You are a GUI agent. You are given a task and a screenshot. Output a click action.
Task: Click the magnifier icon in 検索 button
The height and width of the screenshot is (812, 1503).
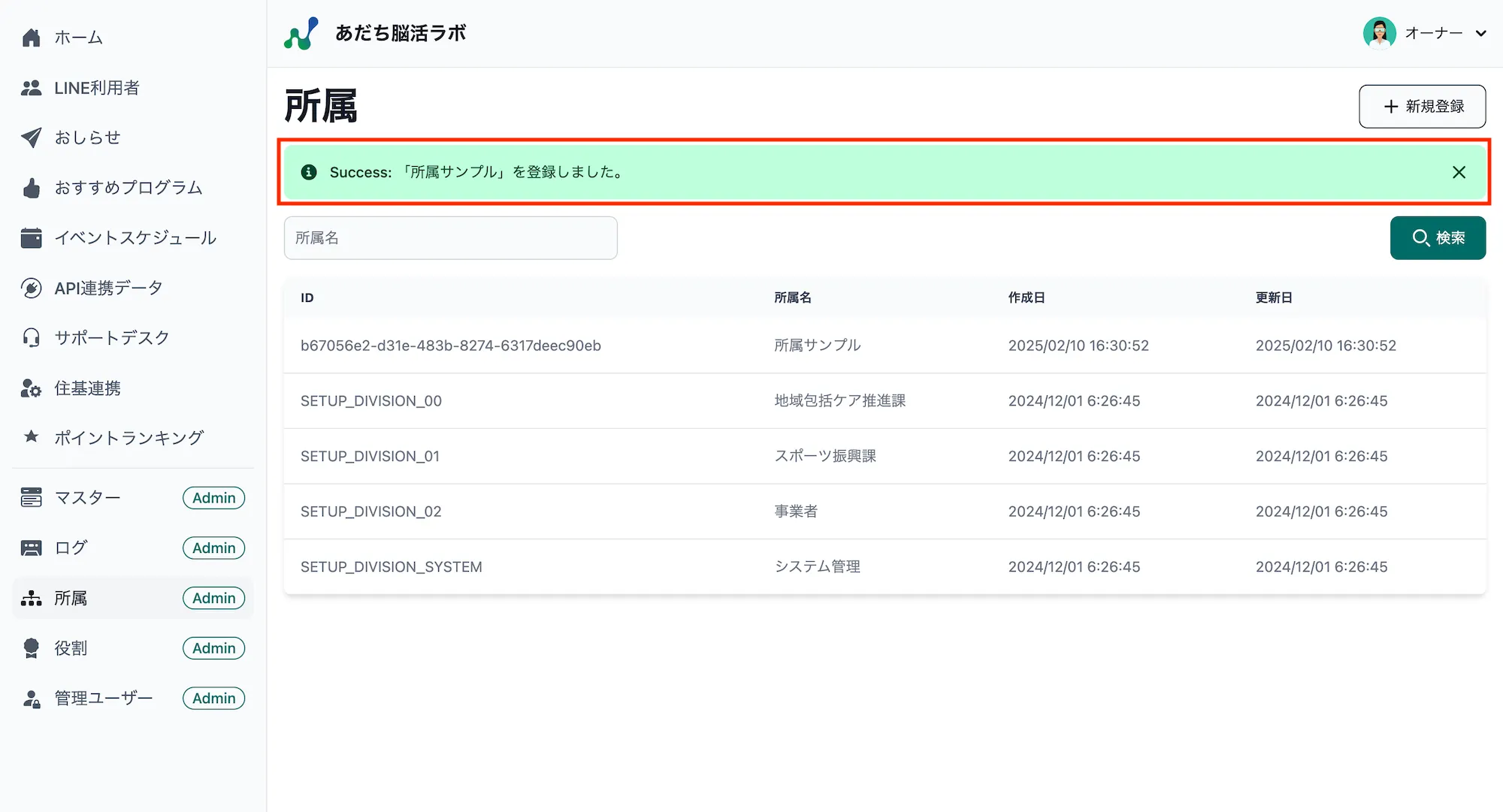coord(1420,238)
